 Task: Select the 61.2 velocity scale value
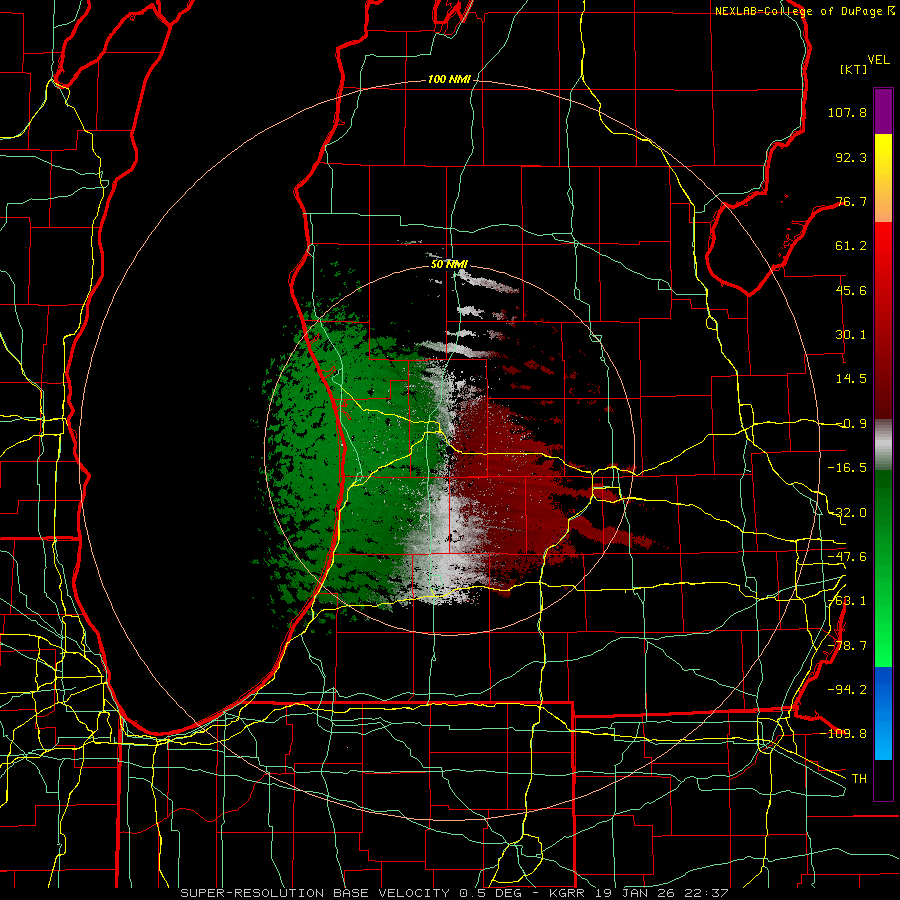tap(851, 246)
